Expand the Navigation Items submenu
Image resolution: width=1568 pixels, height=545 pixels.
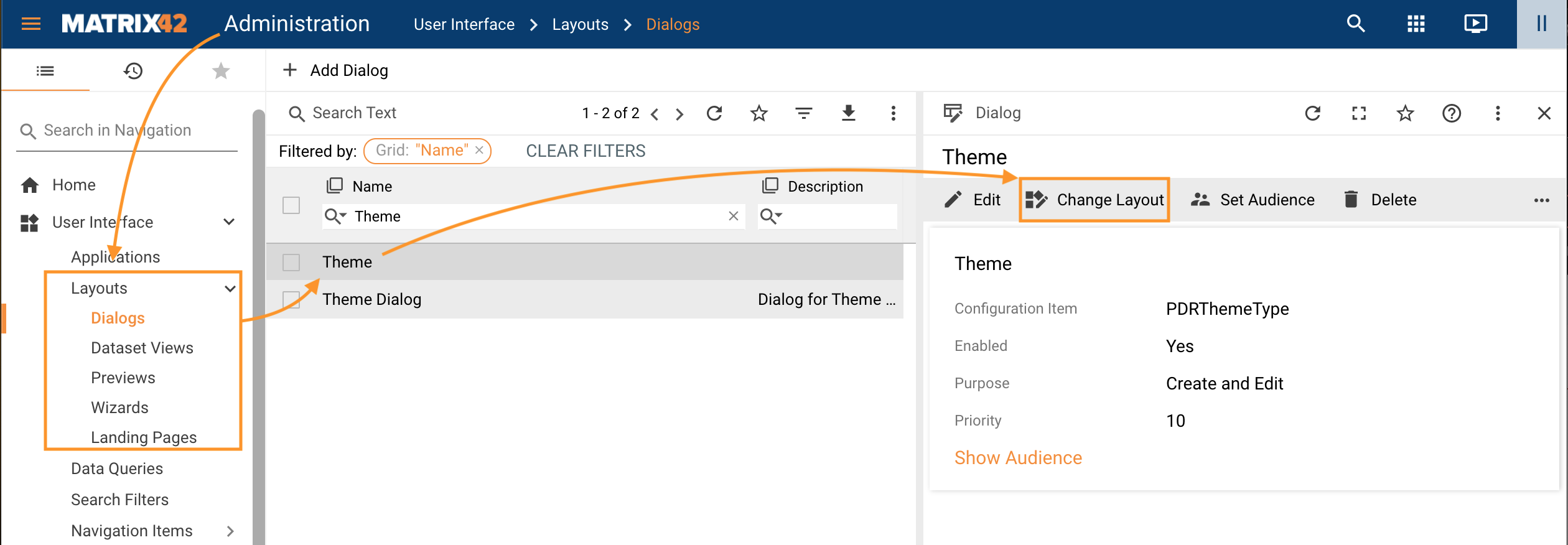coord(230,531)
